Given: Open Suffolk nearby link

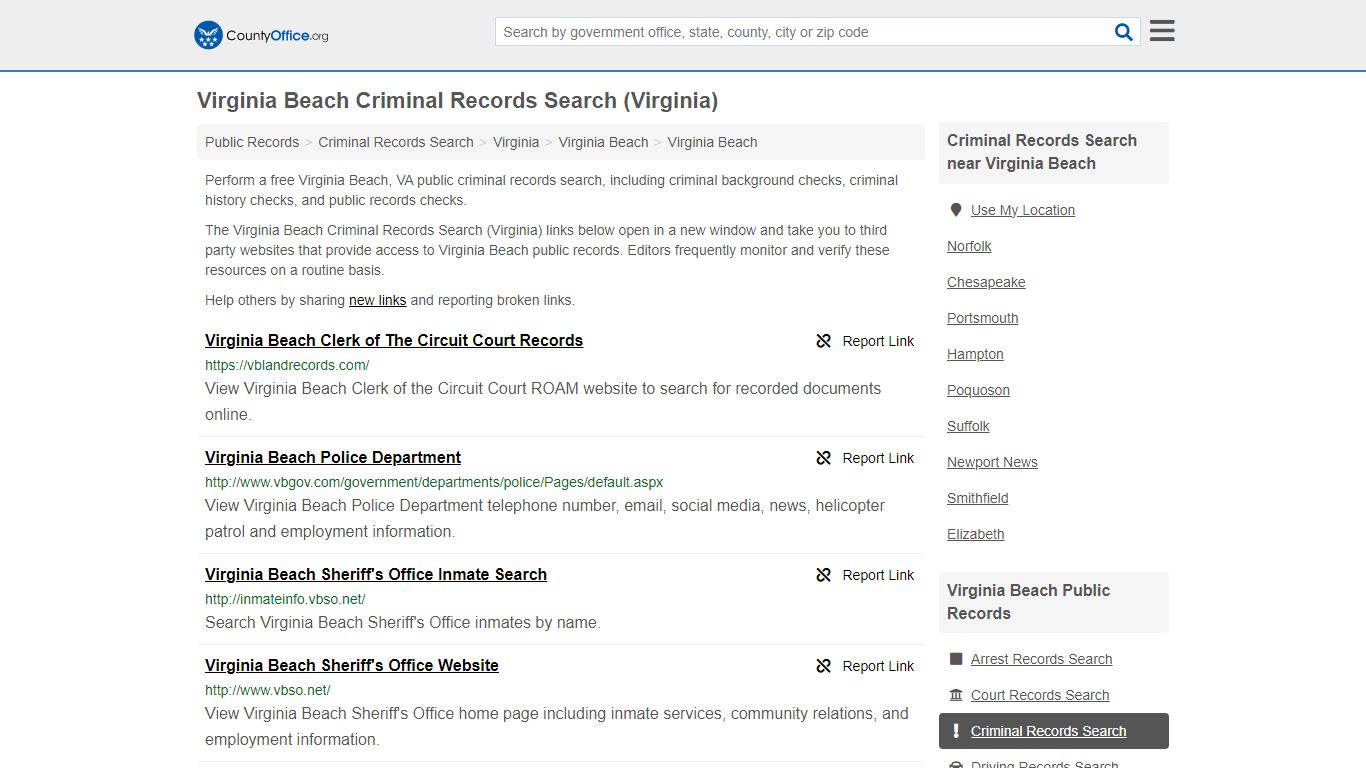Looking at the screenshot, I should [x=968, y=426].
